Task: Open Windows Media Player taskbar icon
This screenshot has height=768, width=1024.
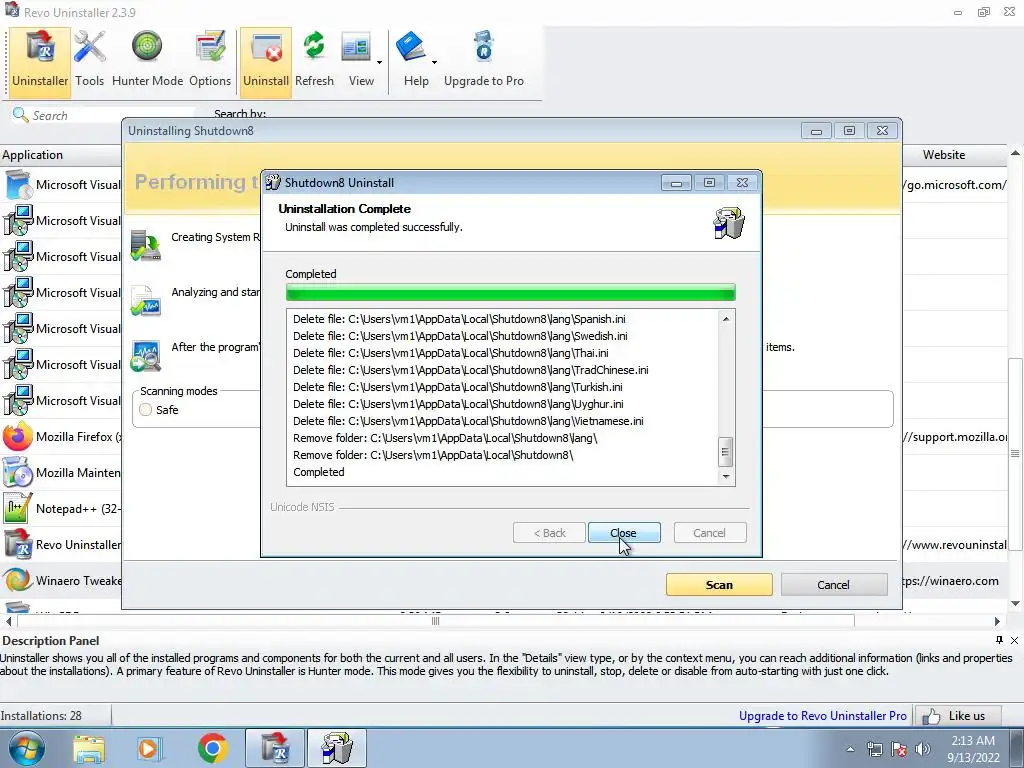Action: (x=149, y=749)
